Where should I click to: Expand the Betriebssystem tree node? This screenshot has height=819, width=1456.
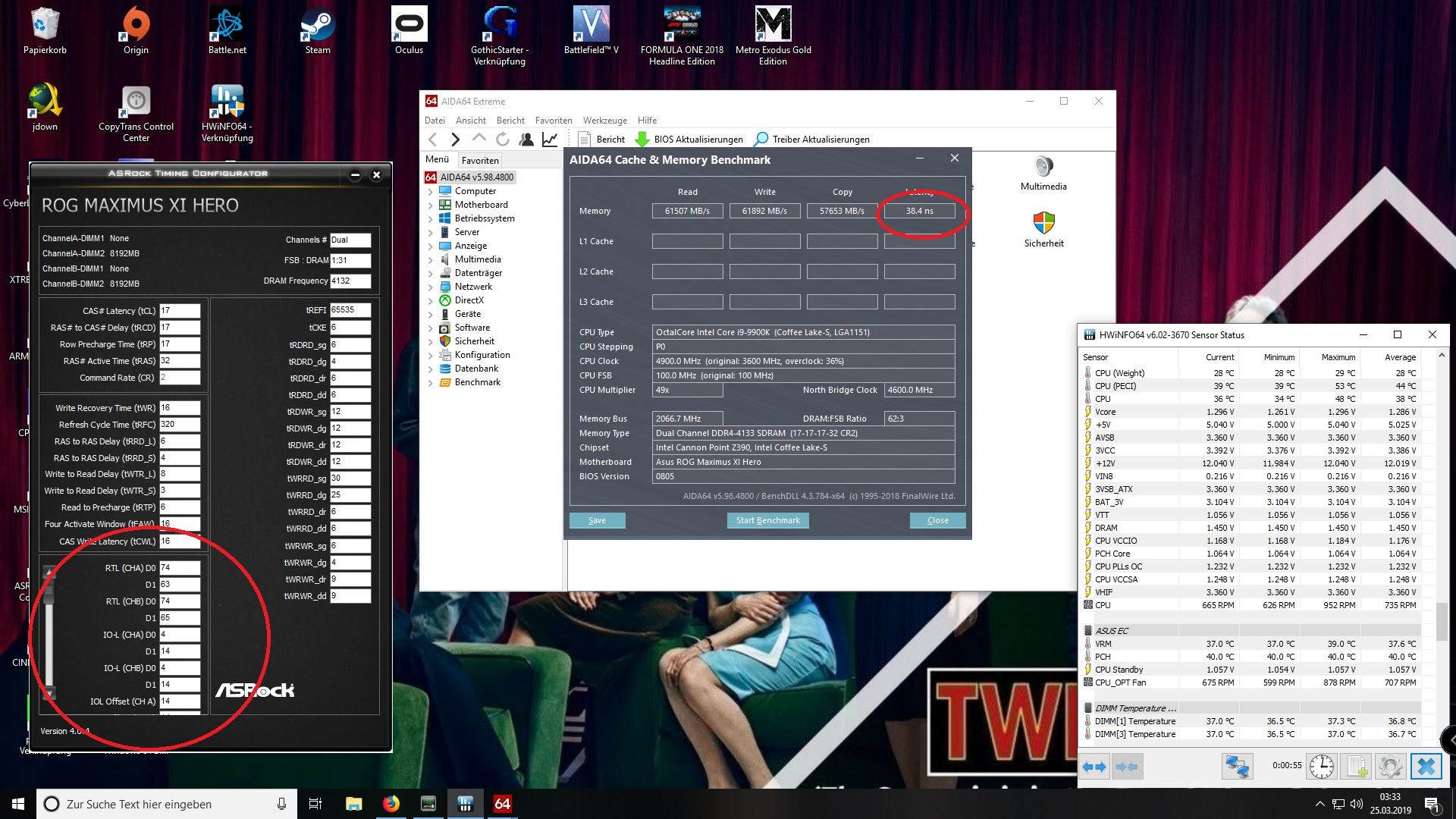(431, 218)
